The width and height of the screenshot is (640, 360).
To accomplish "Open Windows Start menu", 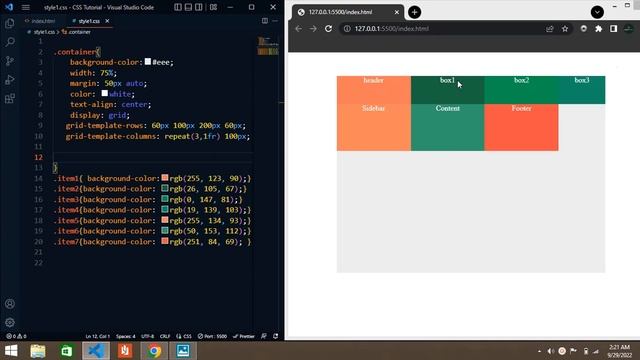I will coord(11,351).
